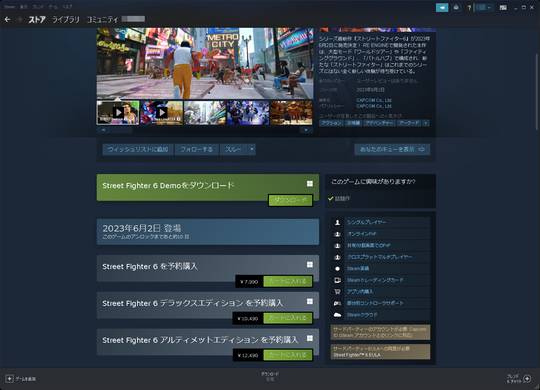540x390 pixels.
Task: Click the Steam Cloud icon
Action: click(x=337, y=315)
